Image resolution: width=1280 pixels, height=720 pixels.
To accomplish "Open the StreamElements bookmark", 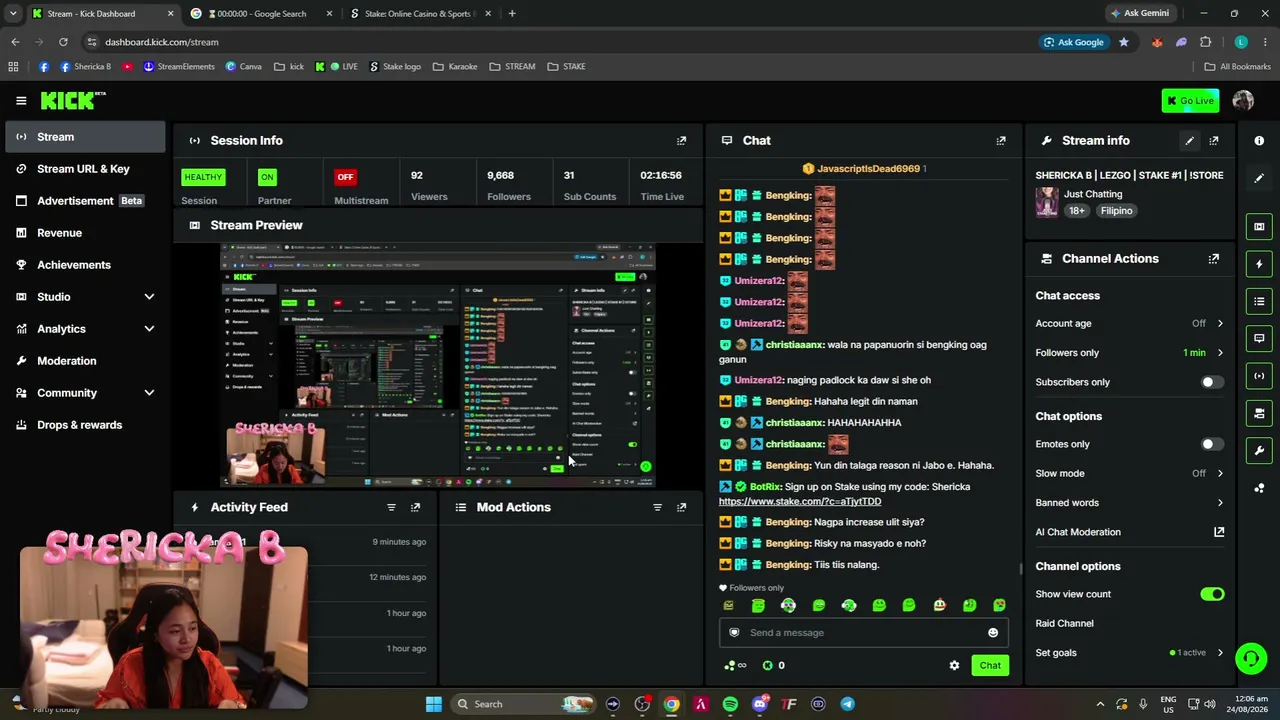I will [x=179, y=67].
